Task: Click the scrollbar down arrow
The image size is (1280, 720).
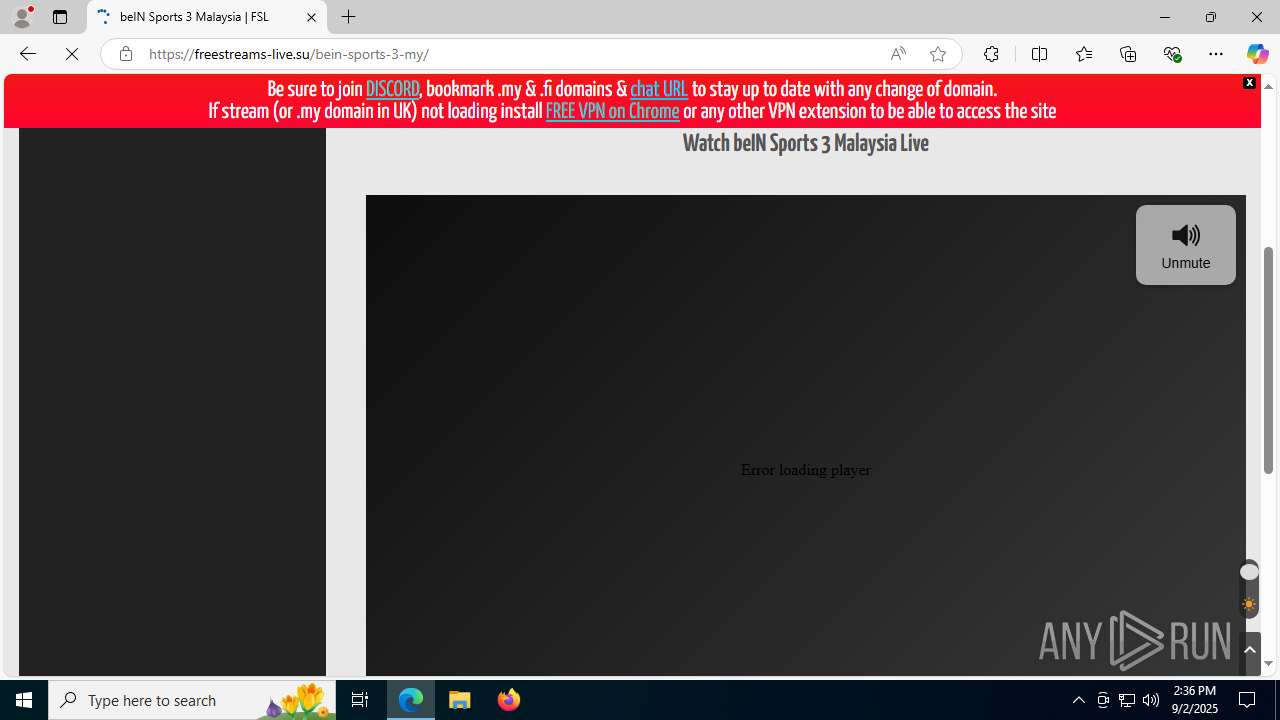Action: point(1269,663)
